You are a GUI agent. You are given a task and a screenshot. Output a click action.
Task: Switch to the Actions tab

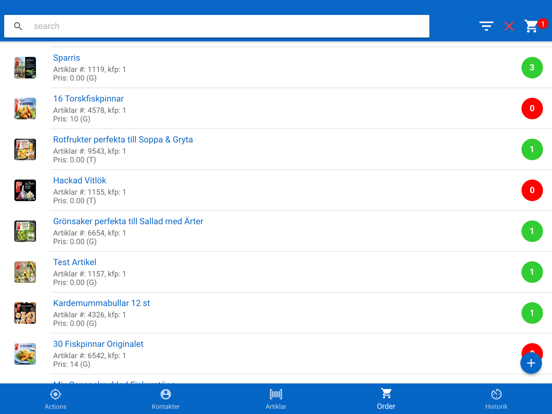click(55, 399)
